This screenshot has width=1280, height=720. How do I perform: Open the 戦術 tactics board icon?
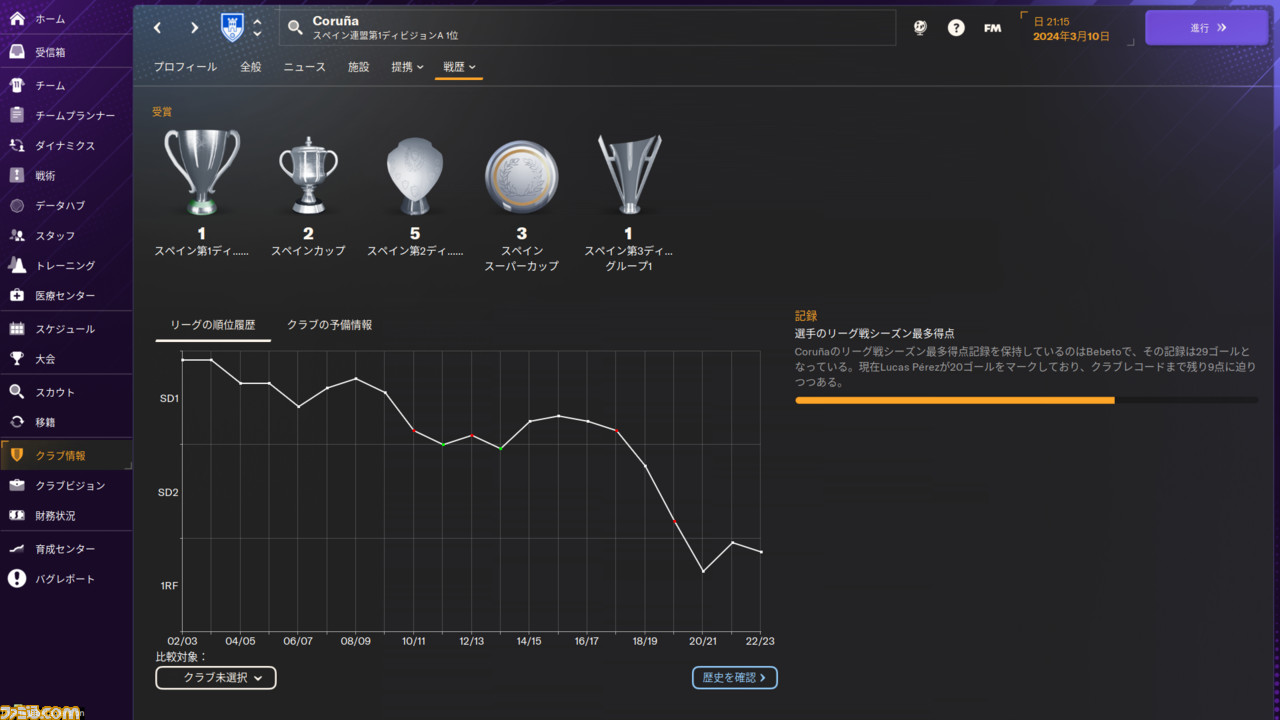click(x=17, y=175)
